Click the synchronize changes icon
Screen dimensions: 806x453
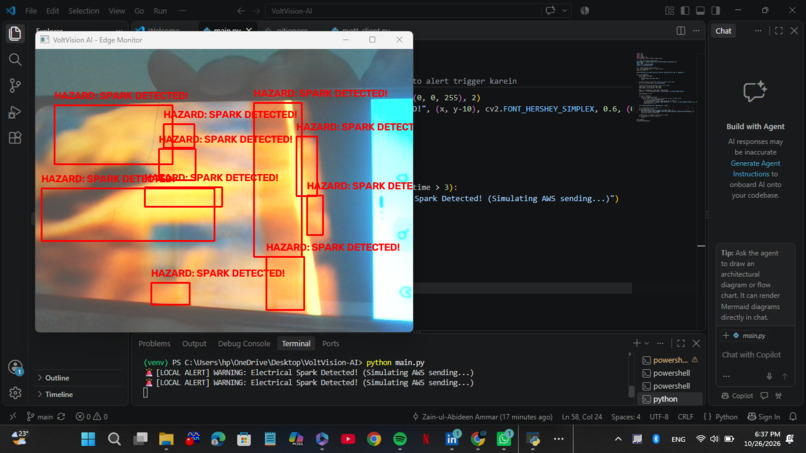(x=61, y=416)
